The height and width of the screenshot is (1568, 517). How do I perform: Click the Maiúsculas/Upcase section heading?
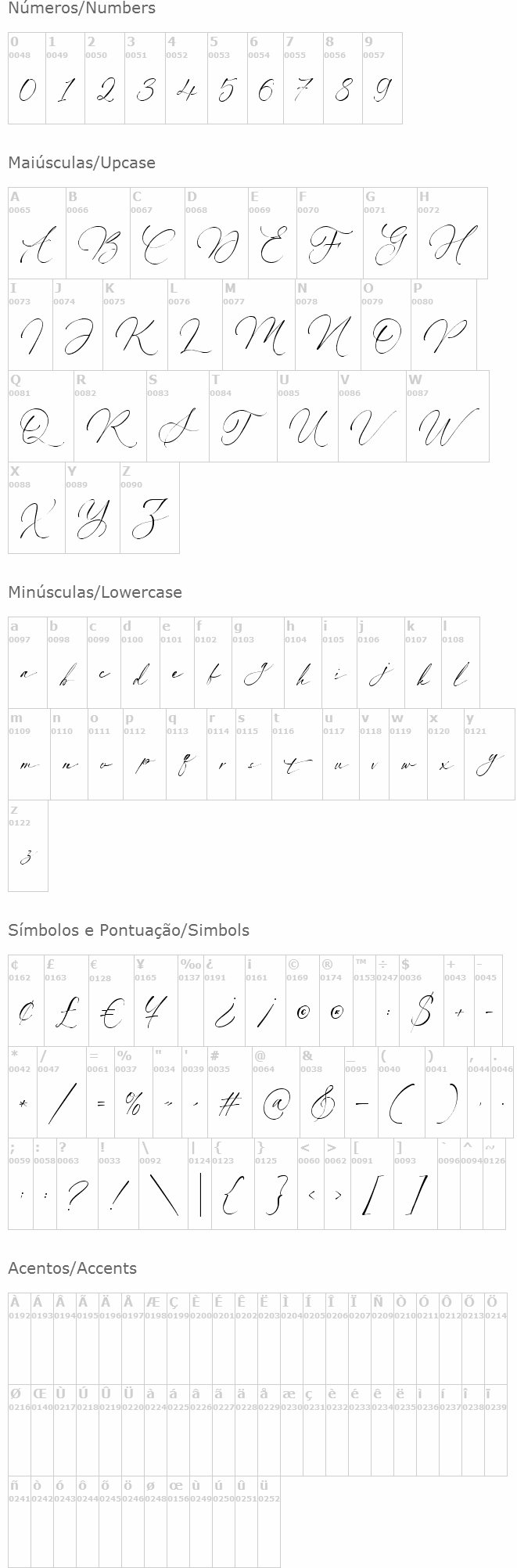coord(81,163)
